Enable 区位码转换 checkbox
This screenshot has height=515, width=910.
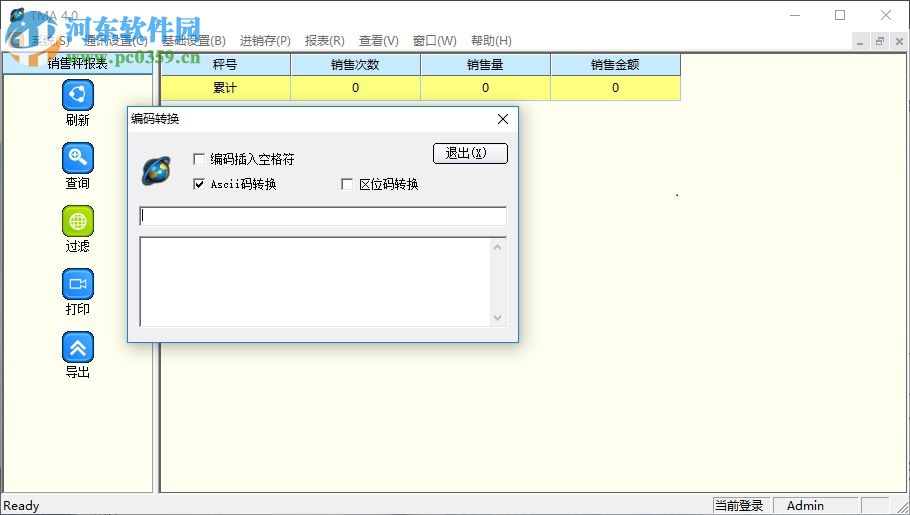(347, 184)
